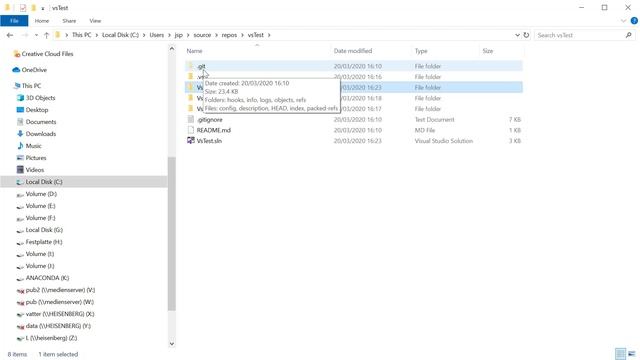Click 'Local Disk (C:)' breadcrumb
This screenshot has width=640, height=360.
[x=120, y=35]
